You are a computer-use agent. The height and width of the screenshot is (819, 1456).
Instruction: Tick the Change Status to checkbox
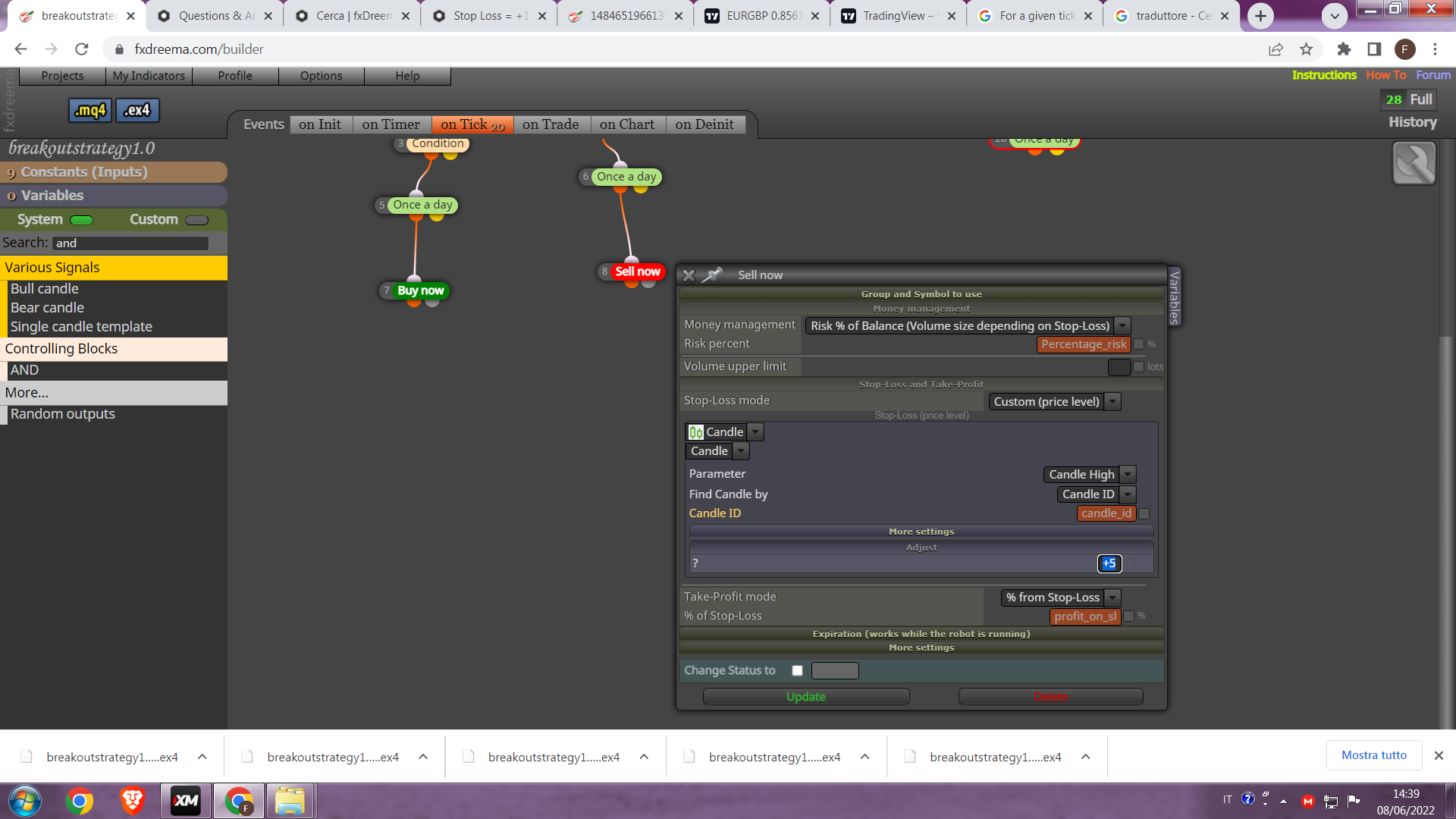click(797, 670)
